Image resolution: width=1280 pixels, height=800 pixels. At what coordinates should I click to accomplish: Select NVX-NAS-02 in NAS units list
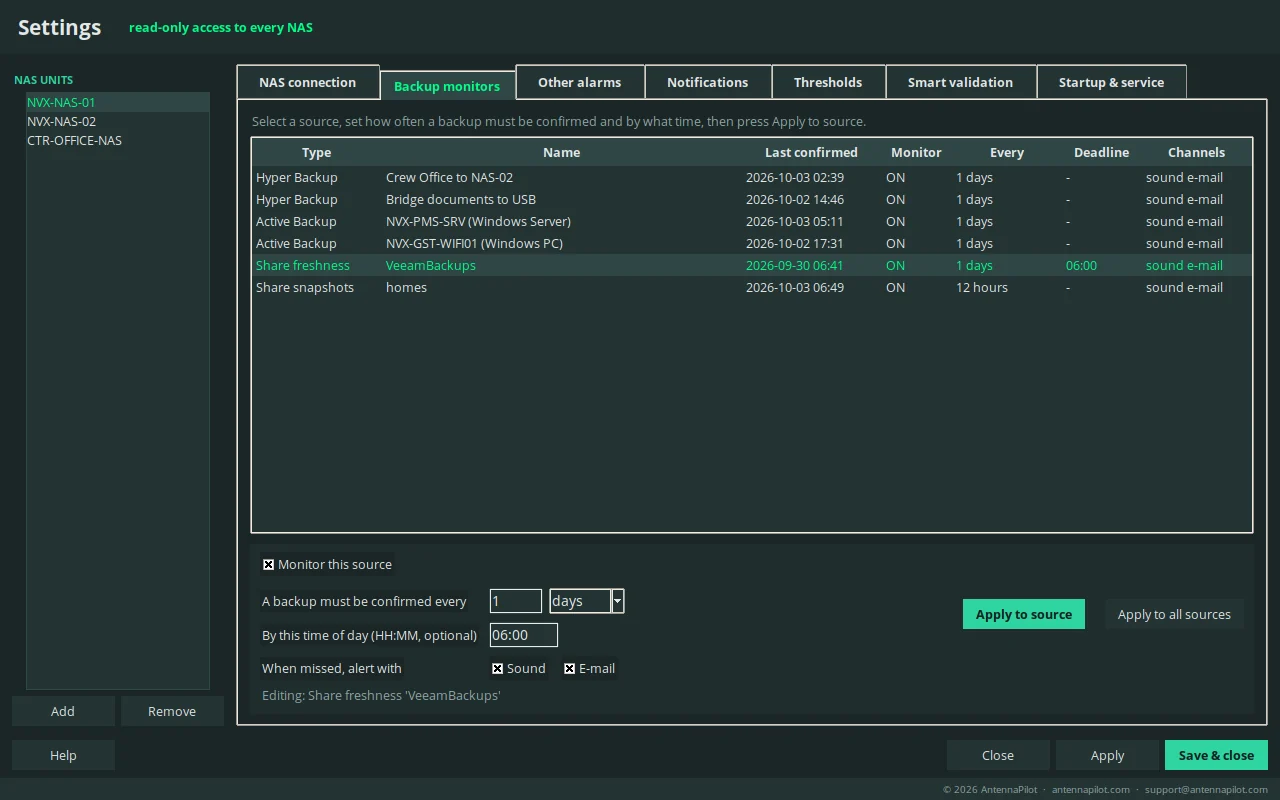tap(118, 121)
